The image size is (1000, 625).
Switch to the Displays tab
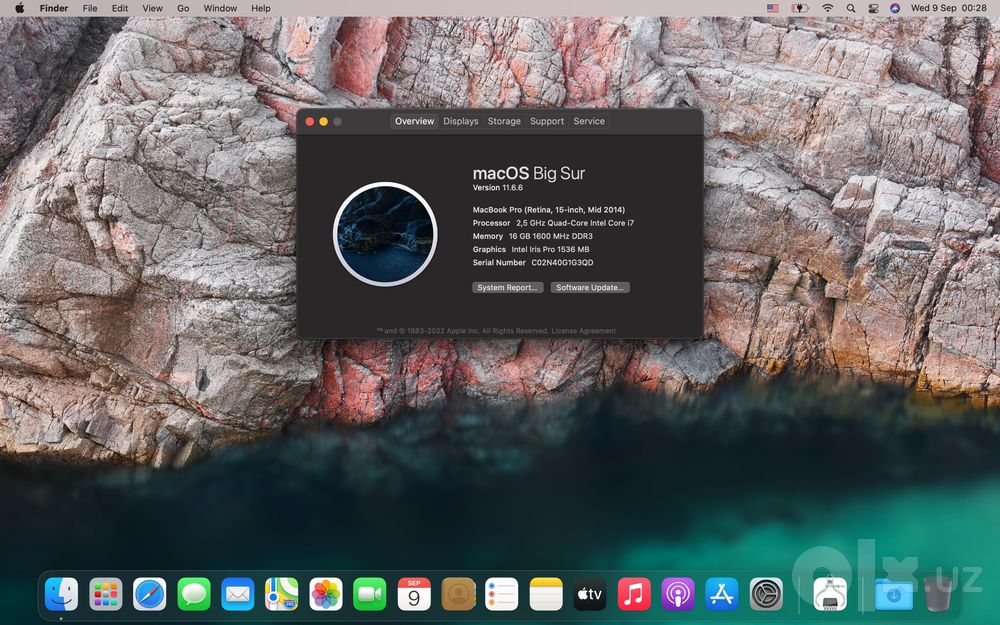(x=460, y=121)
